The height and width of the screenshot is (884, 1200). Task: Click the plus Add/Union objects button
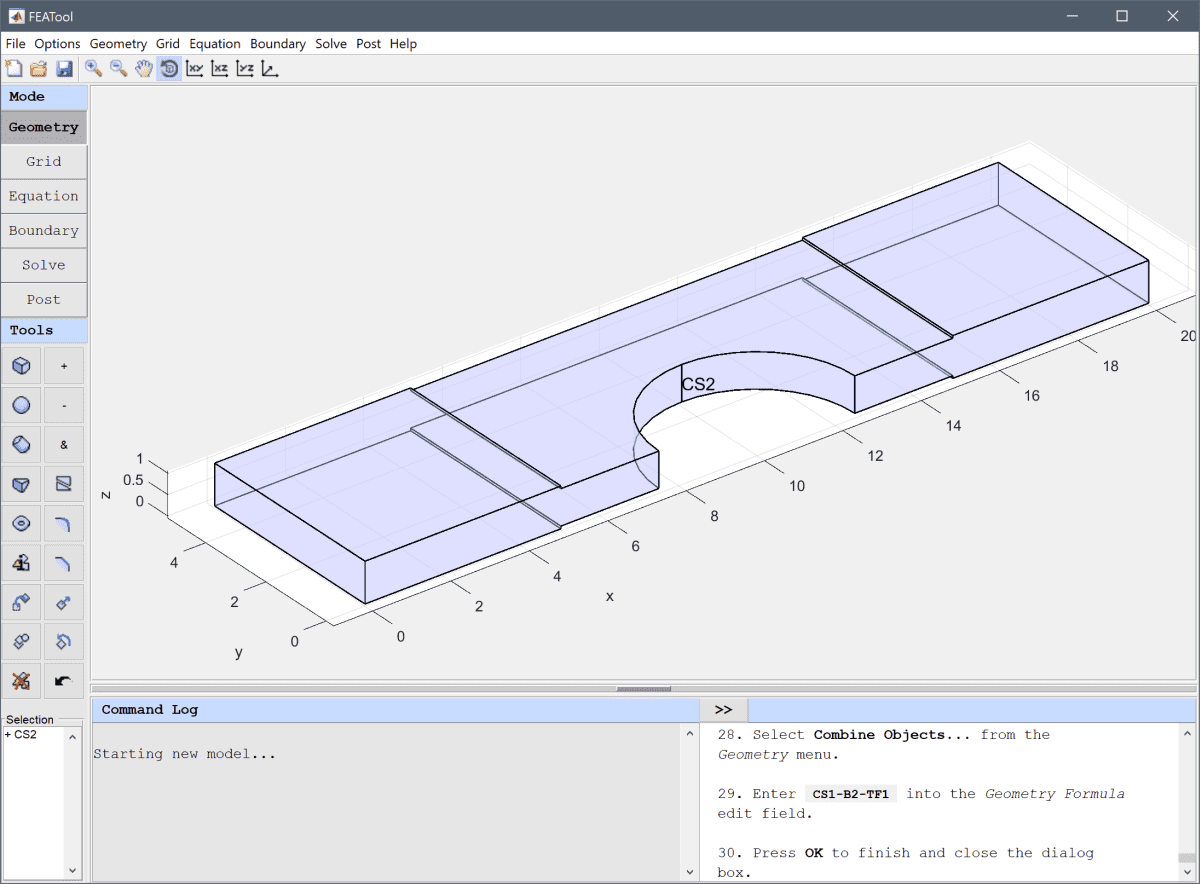pos(64,366)
